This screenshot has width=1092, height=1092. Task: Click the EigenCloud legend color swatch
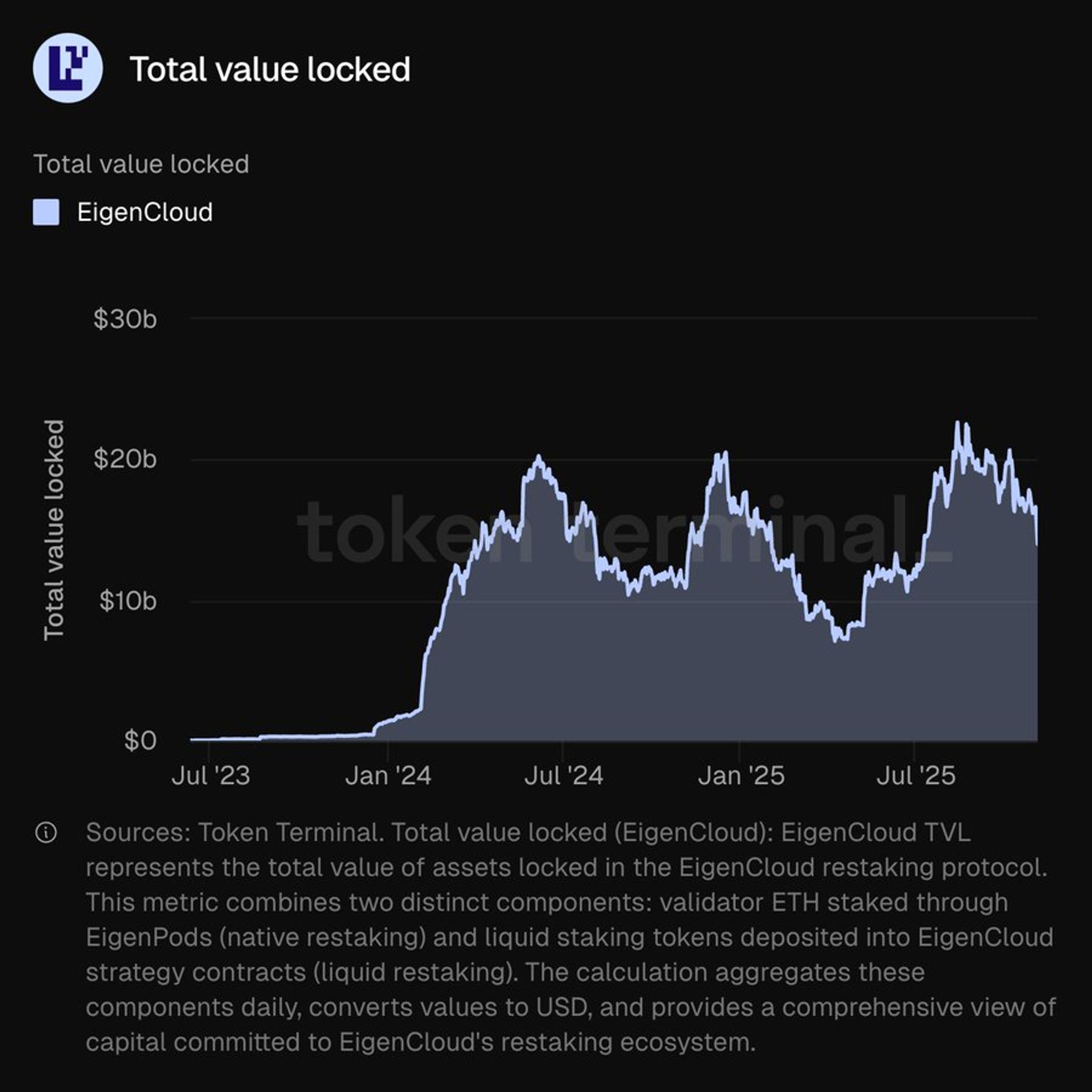click(46, 212)
